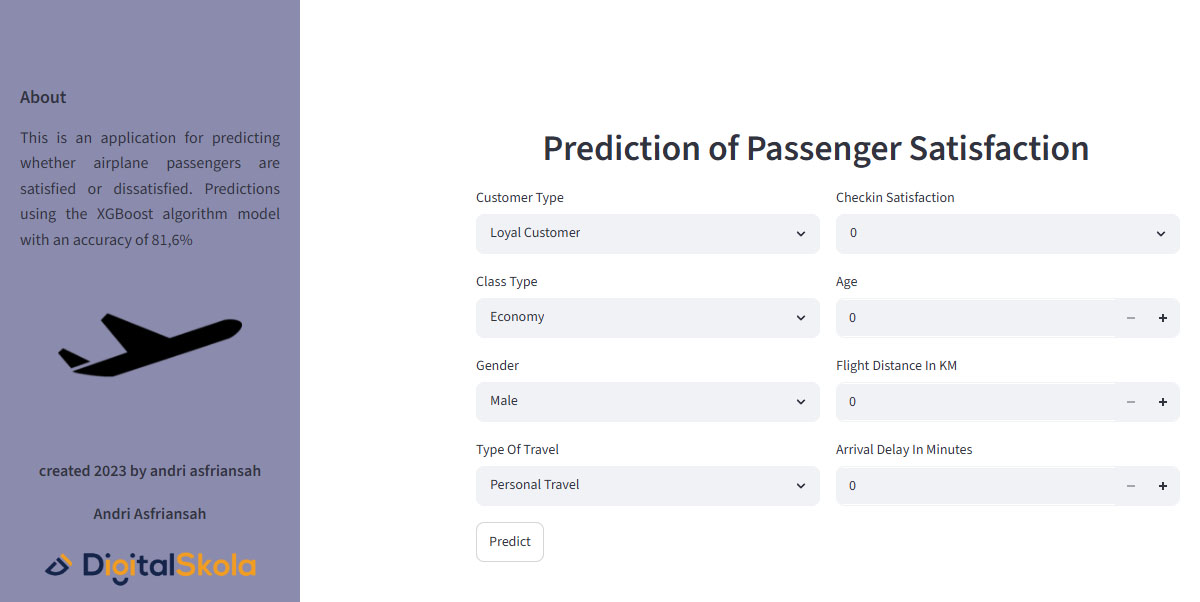Viewport: 1200px width, 602px height.
Task: Click the Predict button
Action: 510,542
